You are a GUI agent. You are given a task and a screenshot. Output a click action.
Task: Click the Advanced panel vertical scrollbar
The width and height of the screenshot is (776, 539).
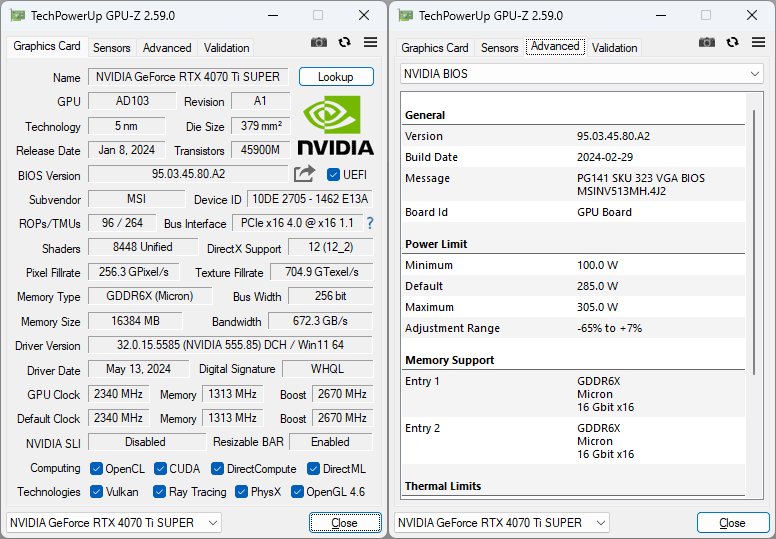tap(754, 243)
